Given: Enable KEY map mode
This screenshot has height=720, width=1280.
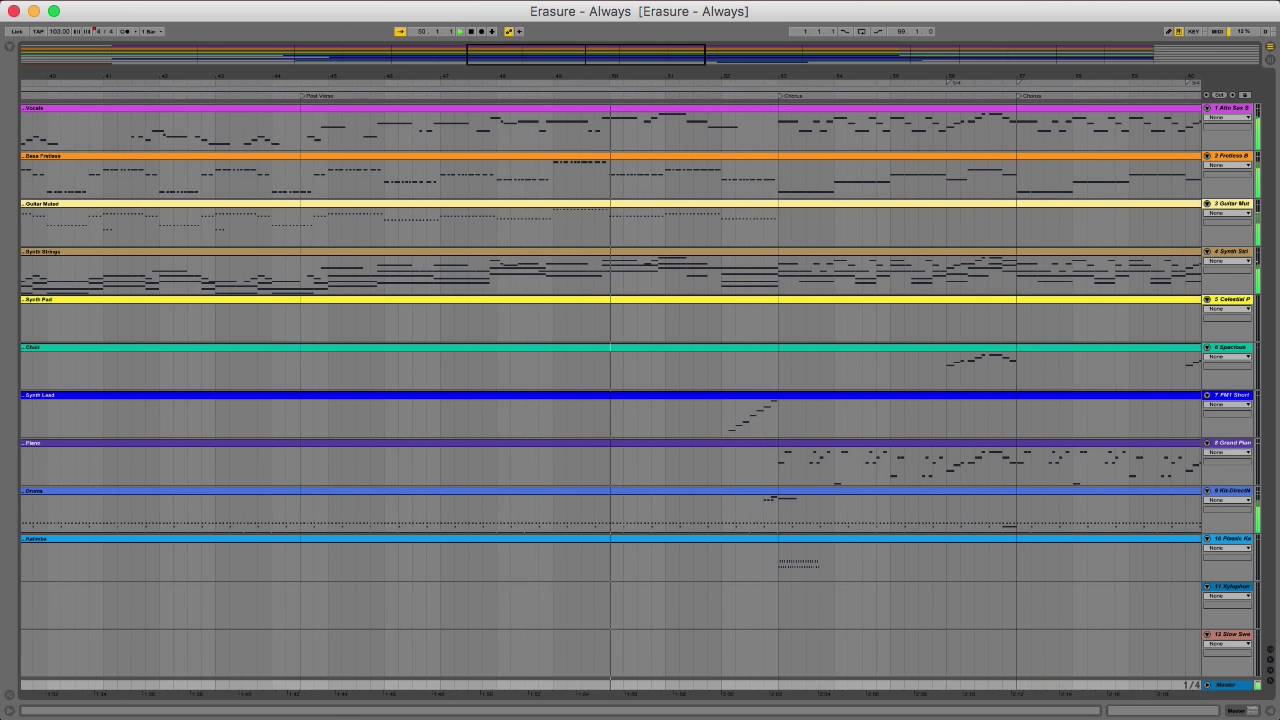Looking at the screenshot, I should point(1194,31).
